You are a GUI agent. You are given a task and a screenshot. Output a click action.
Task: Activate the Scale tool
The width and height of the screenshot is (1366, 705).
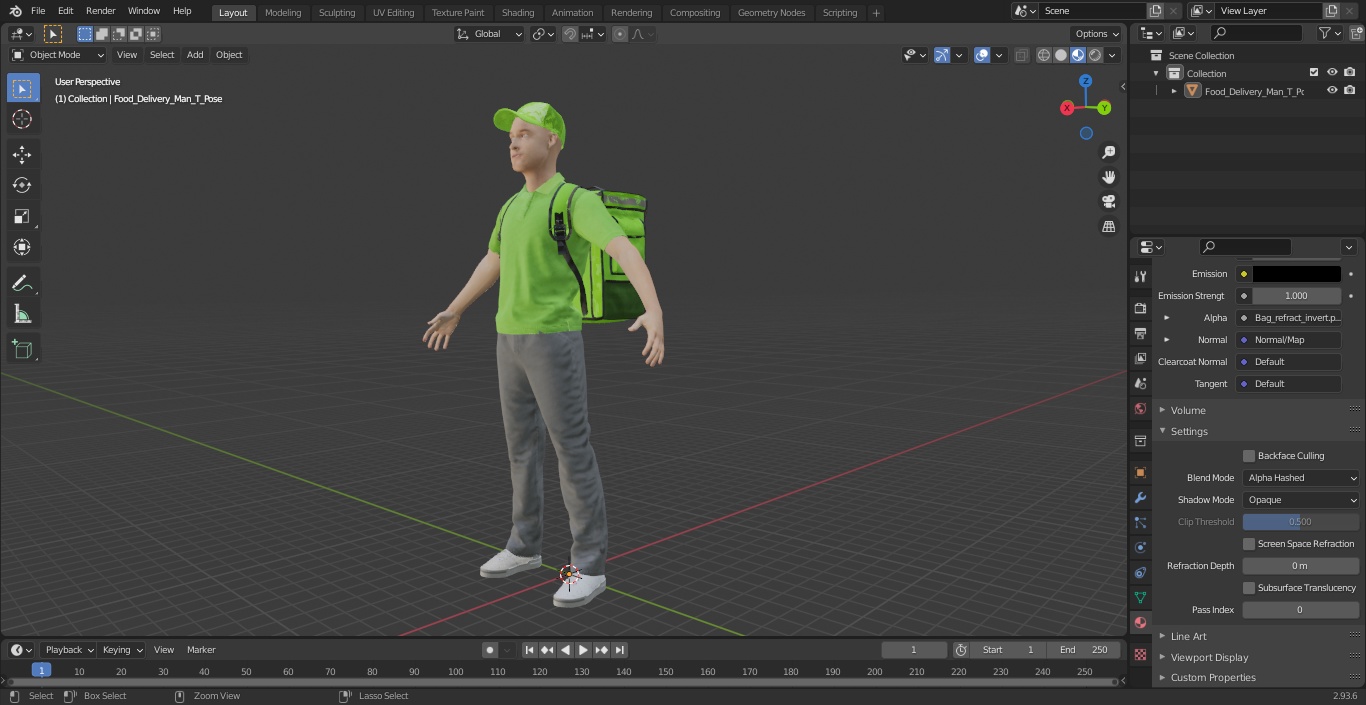point(22,216)
